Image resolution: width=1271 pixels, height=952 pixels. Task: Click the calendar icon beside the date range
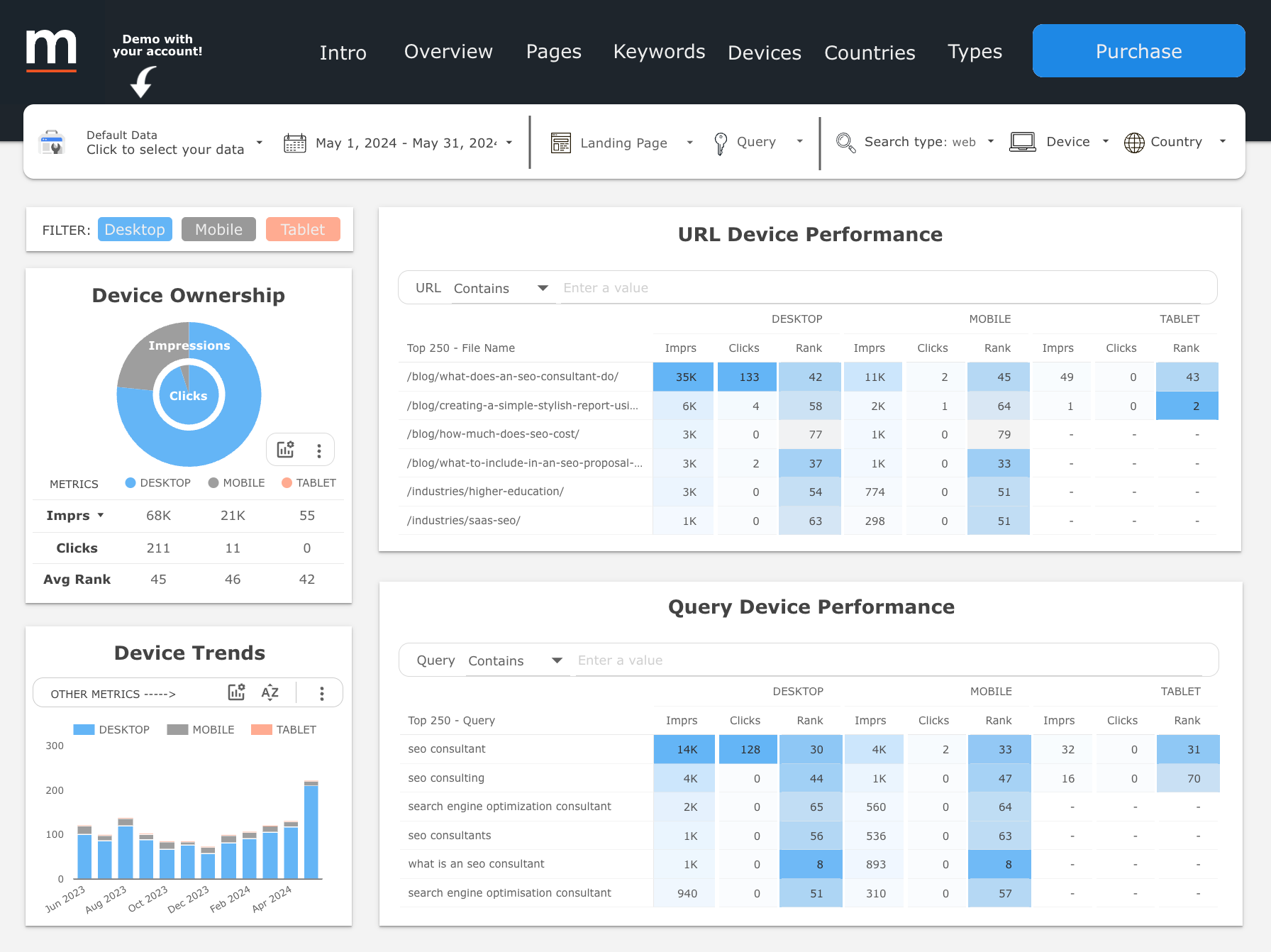click(x=295, y=143)
